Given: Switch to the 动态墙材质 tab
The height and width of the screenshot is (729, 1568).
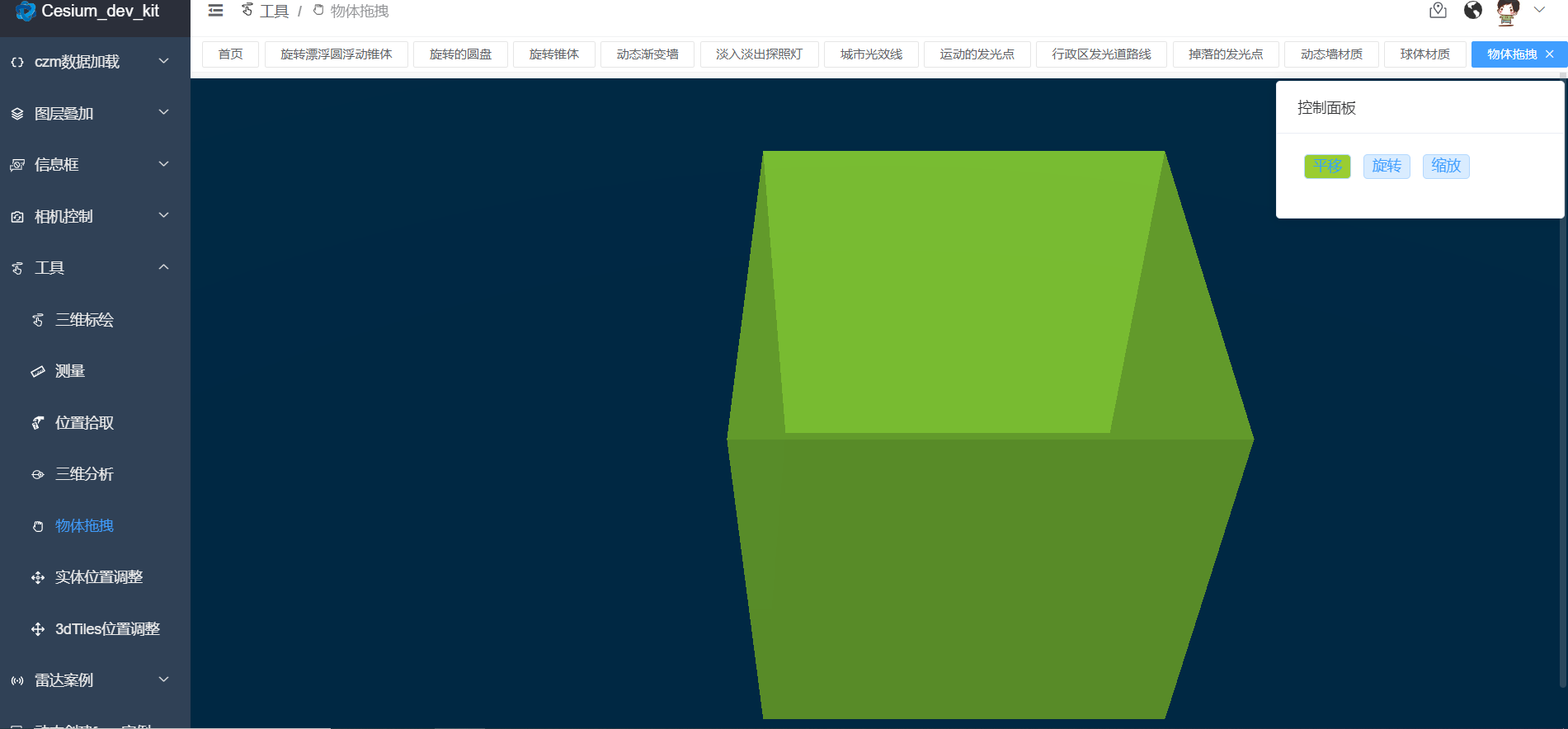Looking at the screenshot, I should (x=1332, y=54).
